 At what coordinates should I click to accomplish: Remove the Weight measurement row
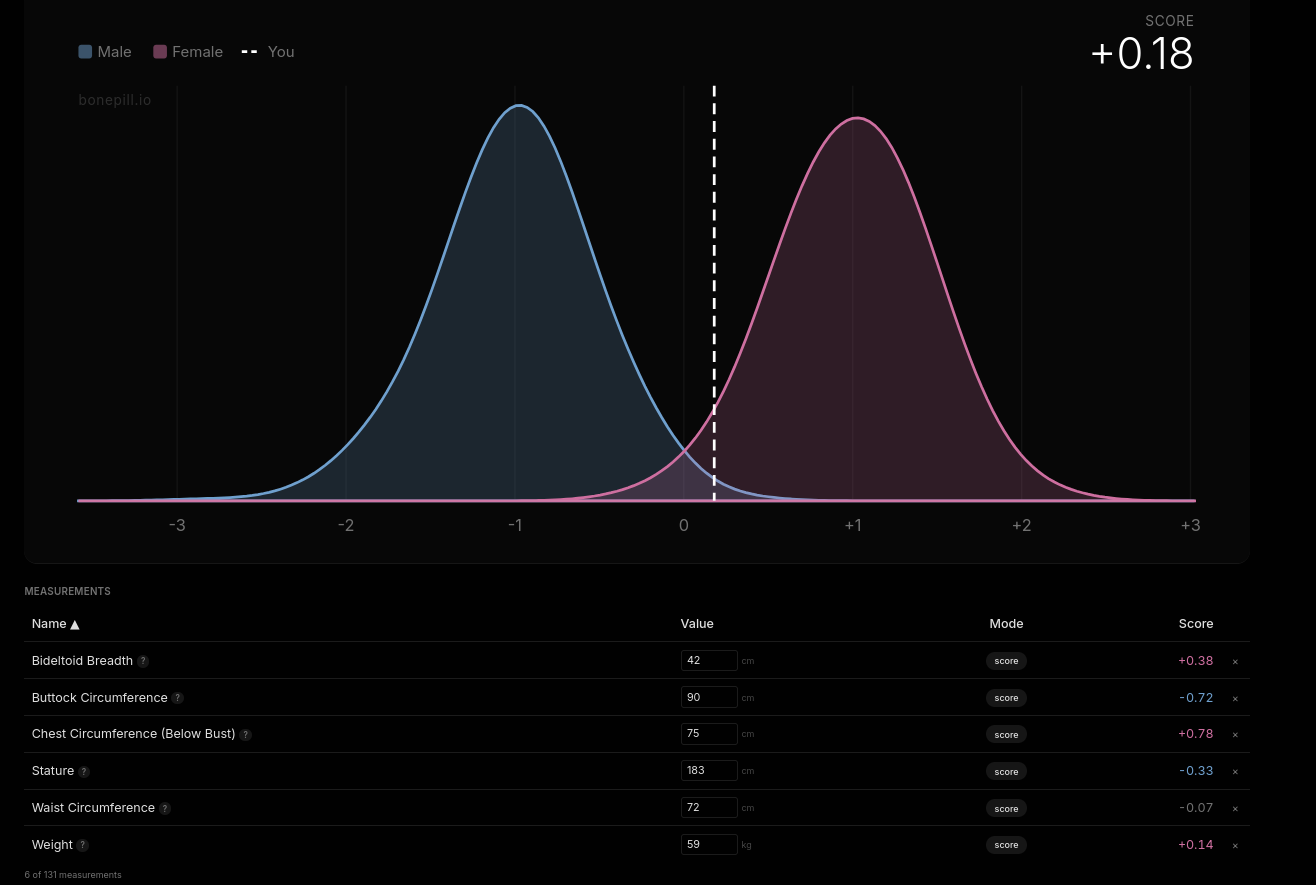[1235, 845]
